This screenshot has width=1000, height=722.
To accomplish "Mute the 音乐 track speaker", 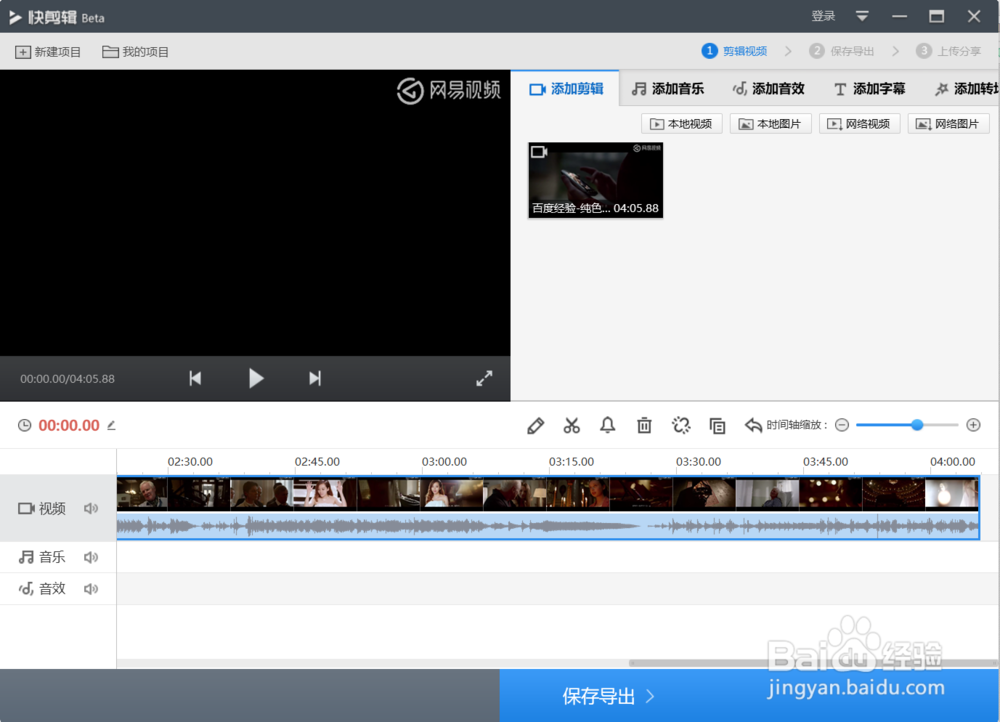I will pyautogui.click(x=91, y=556).
